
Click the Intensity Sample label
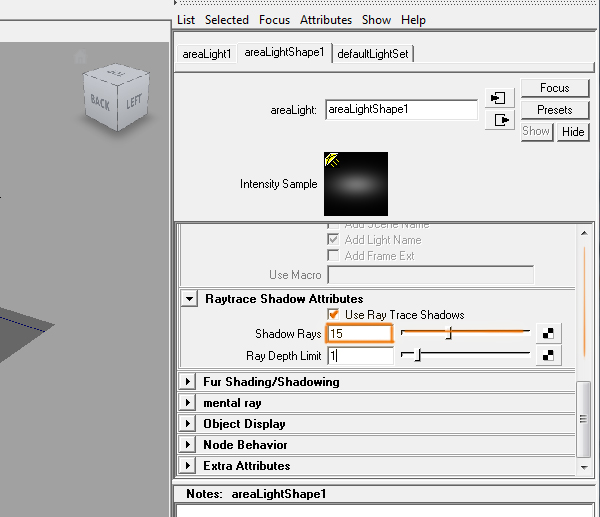pyautogui.click(x=279, y=184)
